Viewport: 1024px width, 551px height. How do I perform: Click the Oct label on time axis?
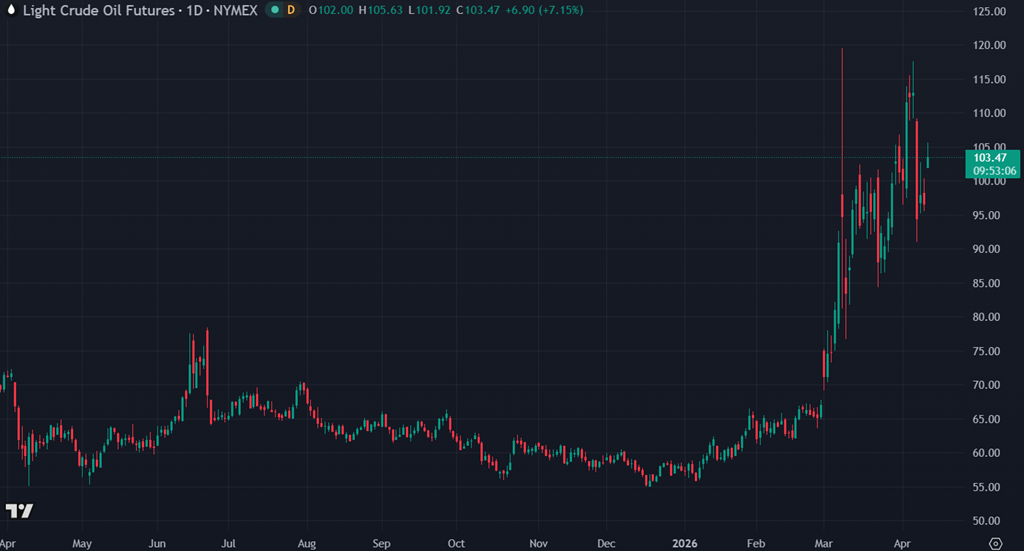(x=456, y=543)
